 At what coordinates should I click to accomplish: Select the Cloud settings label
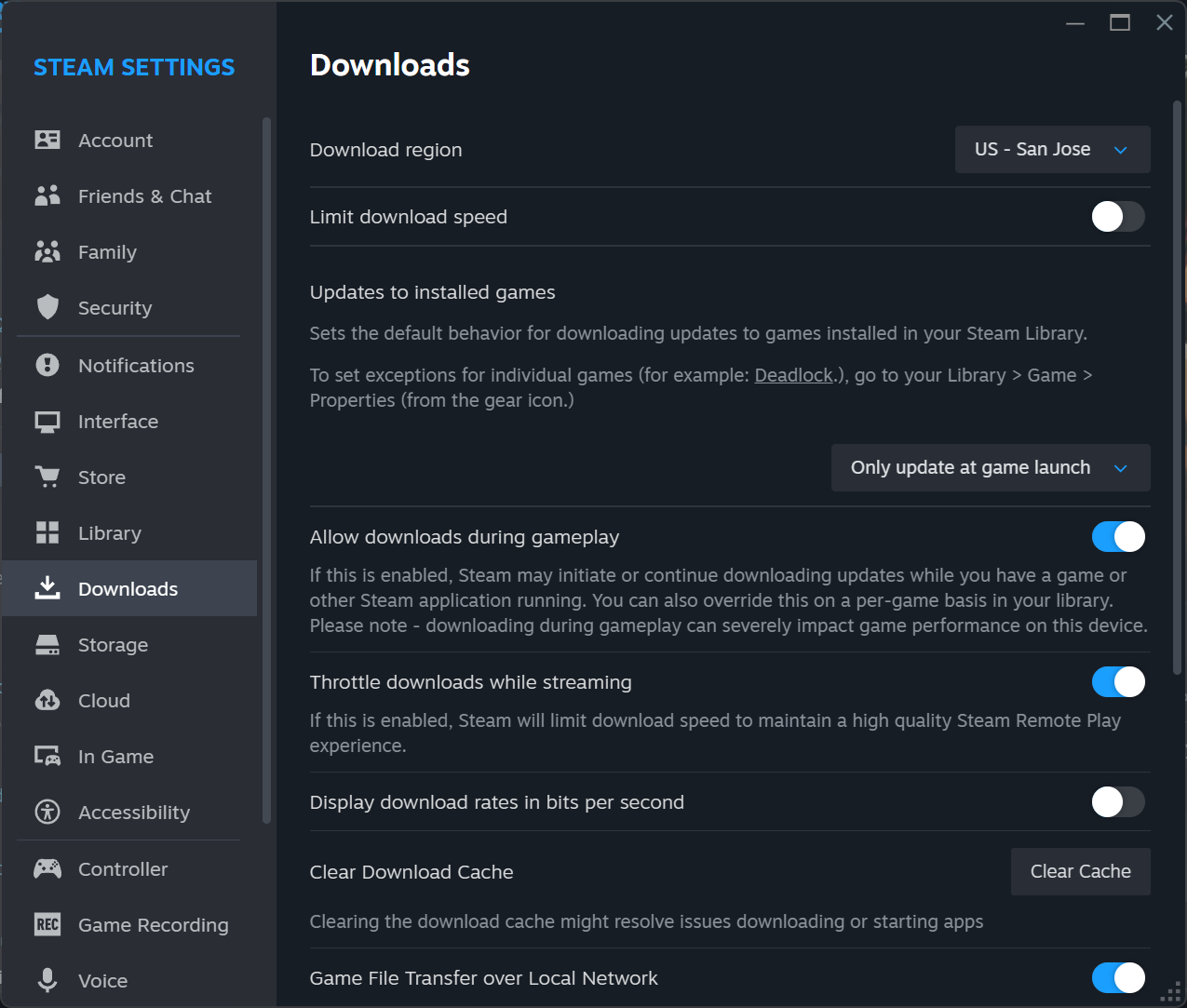pyautogui.click(x=104, y=701)
